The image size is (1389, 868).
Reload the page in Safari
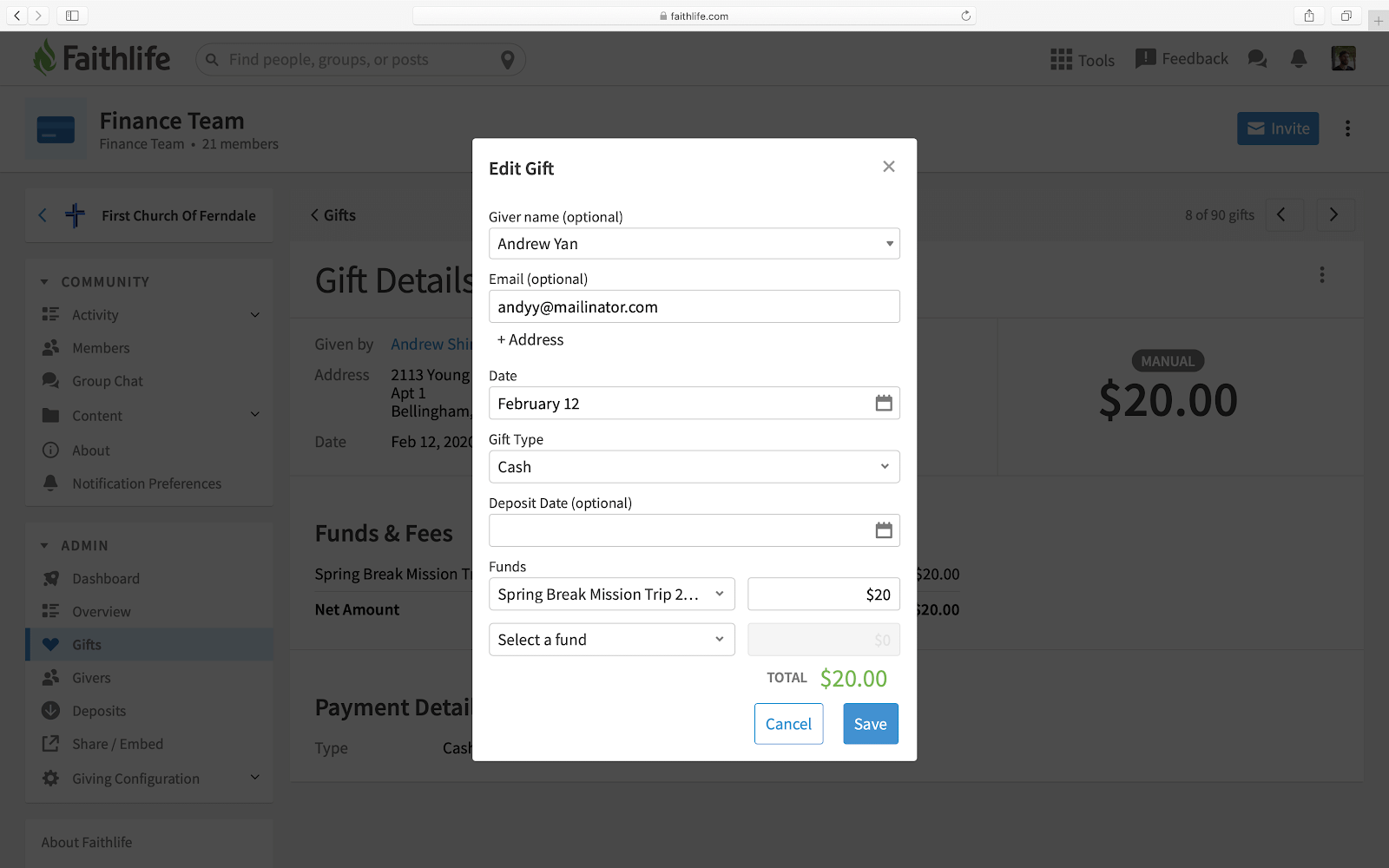(965, 16)
